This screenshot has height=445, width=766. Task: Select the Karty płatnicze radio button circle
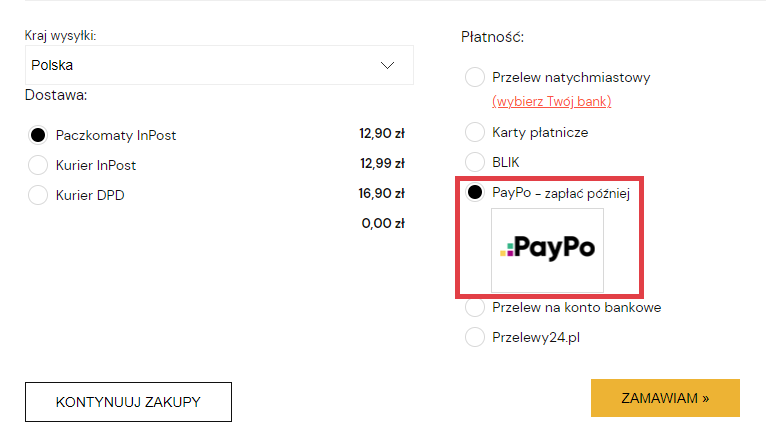(475, 132)
